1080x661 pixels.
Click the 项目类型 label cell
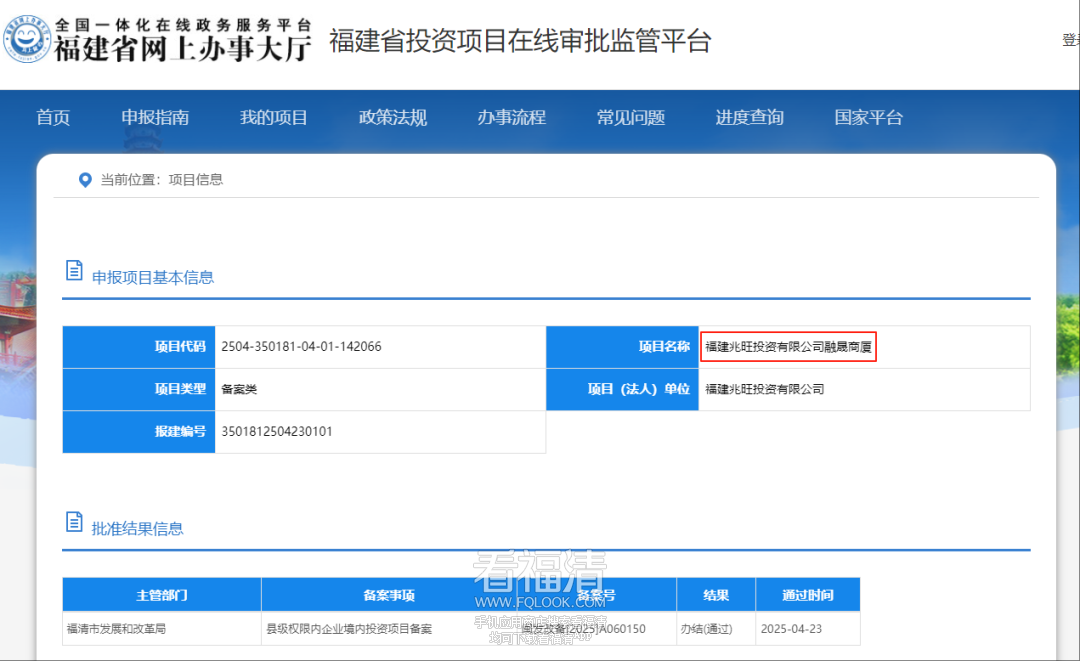point(139,390)
